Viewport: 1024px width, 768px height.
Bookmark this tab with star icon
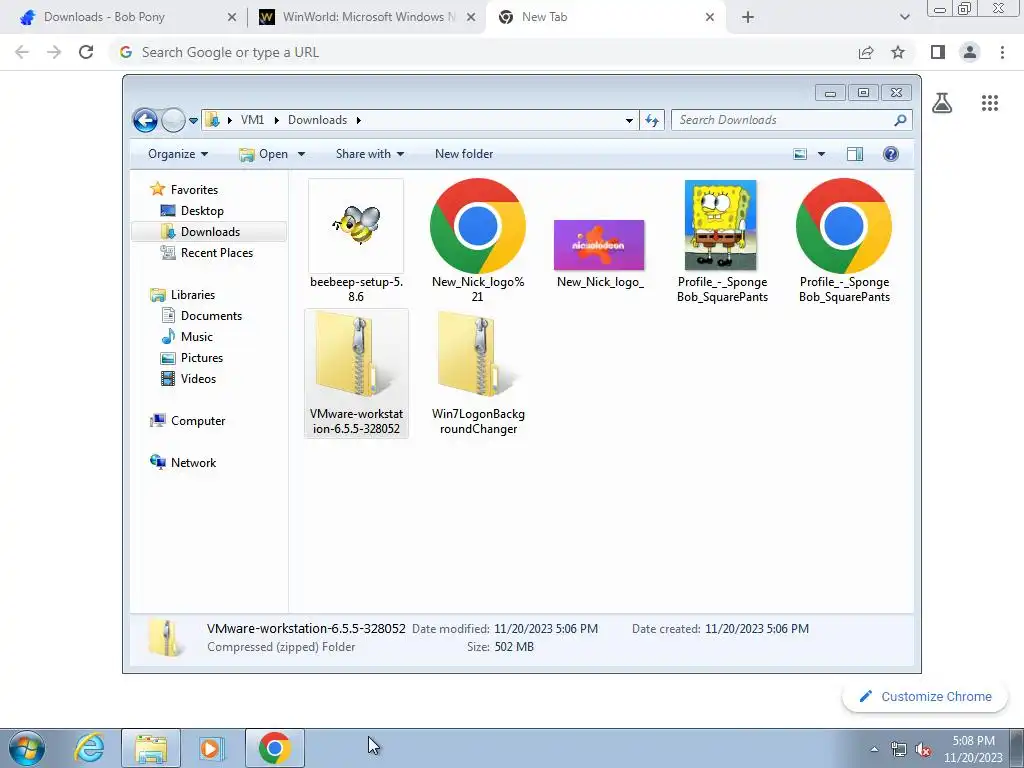point(898,52)
